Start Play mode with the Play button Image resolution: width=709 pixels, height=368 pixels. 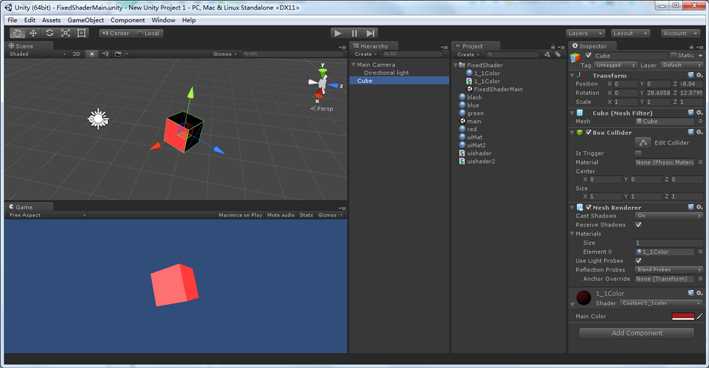point(337,33)
